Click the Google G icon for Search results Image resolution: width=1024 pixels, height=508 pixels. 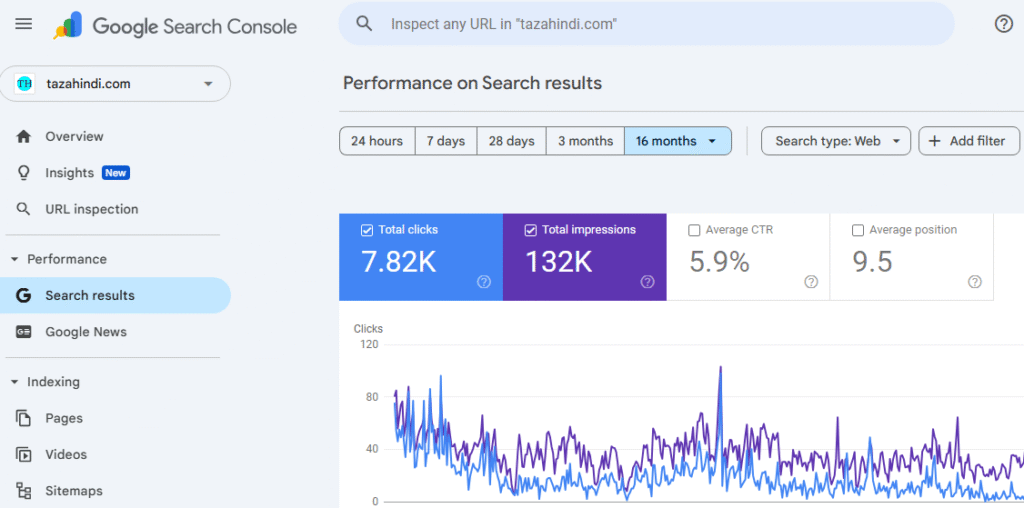coord(24,296)
